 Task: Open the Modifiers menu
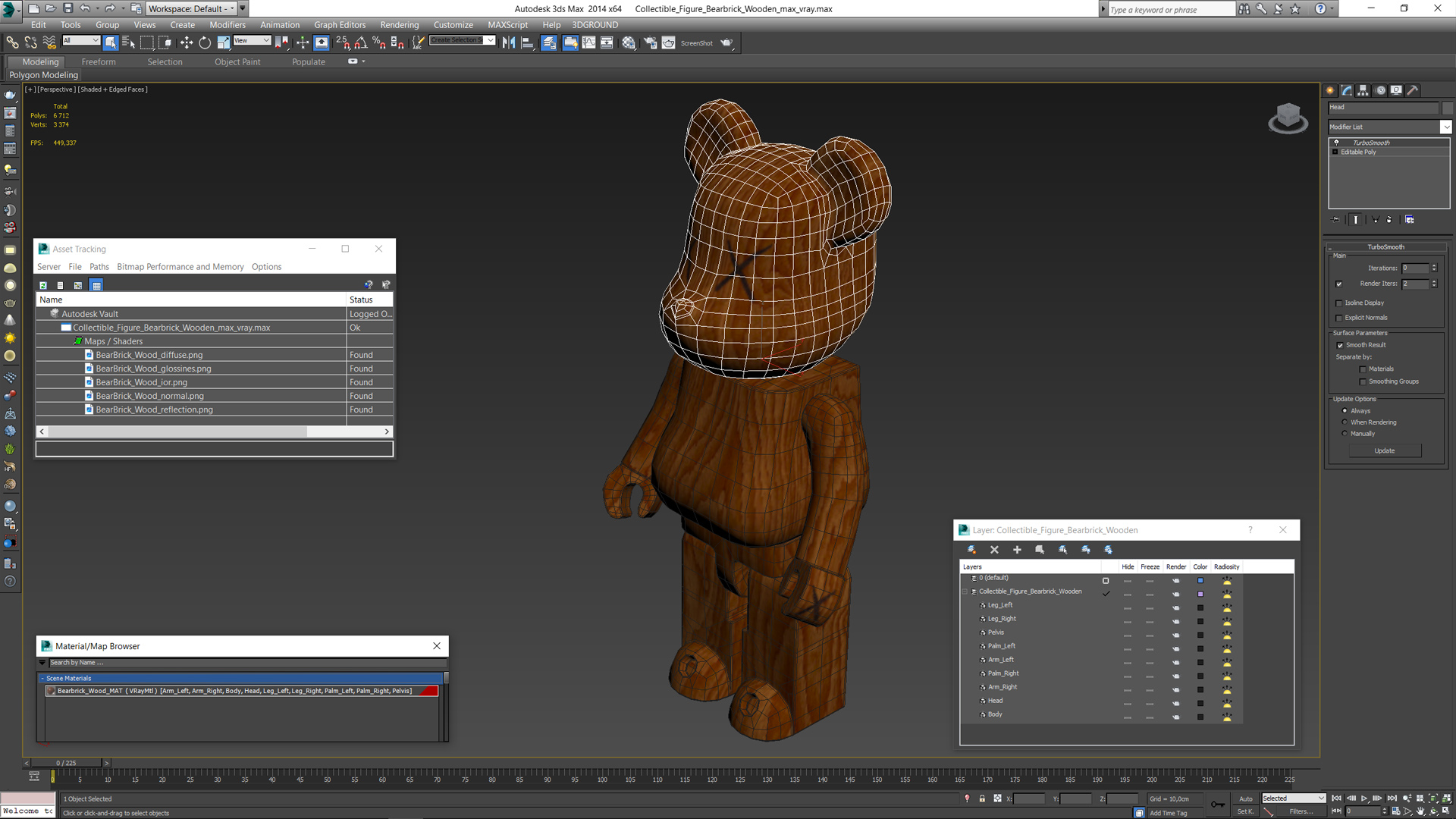pyautogui.click(x=227, y=24)
